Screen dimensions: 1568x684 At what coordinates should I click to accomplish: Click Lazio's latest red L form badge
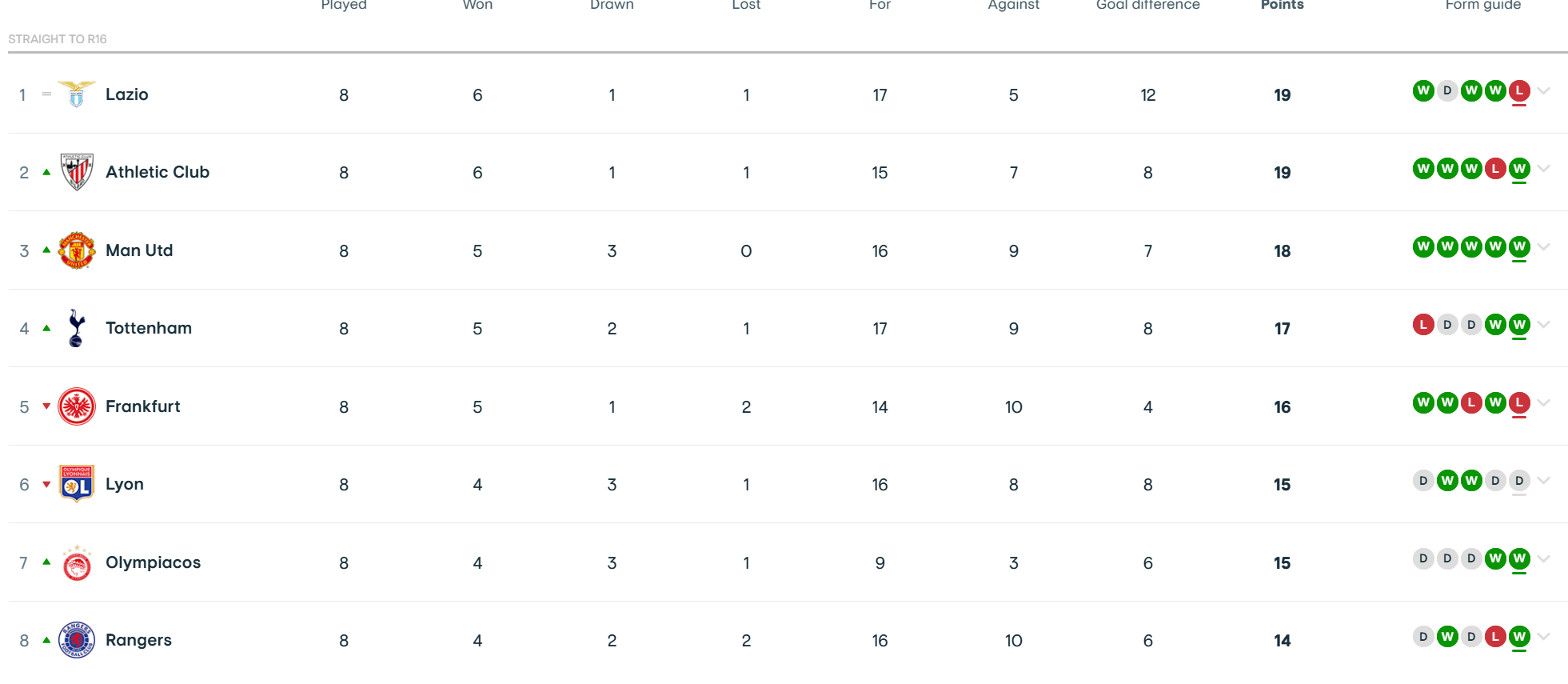[x=1519, y=90]
